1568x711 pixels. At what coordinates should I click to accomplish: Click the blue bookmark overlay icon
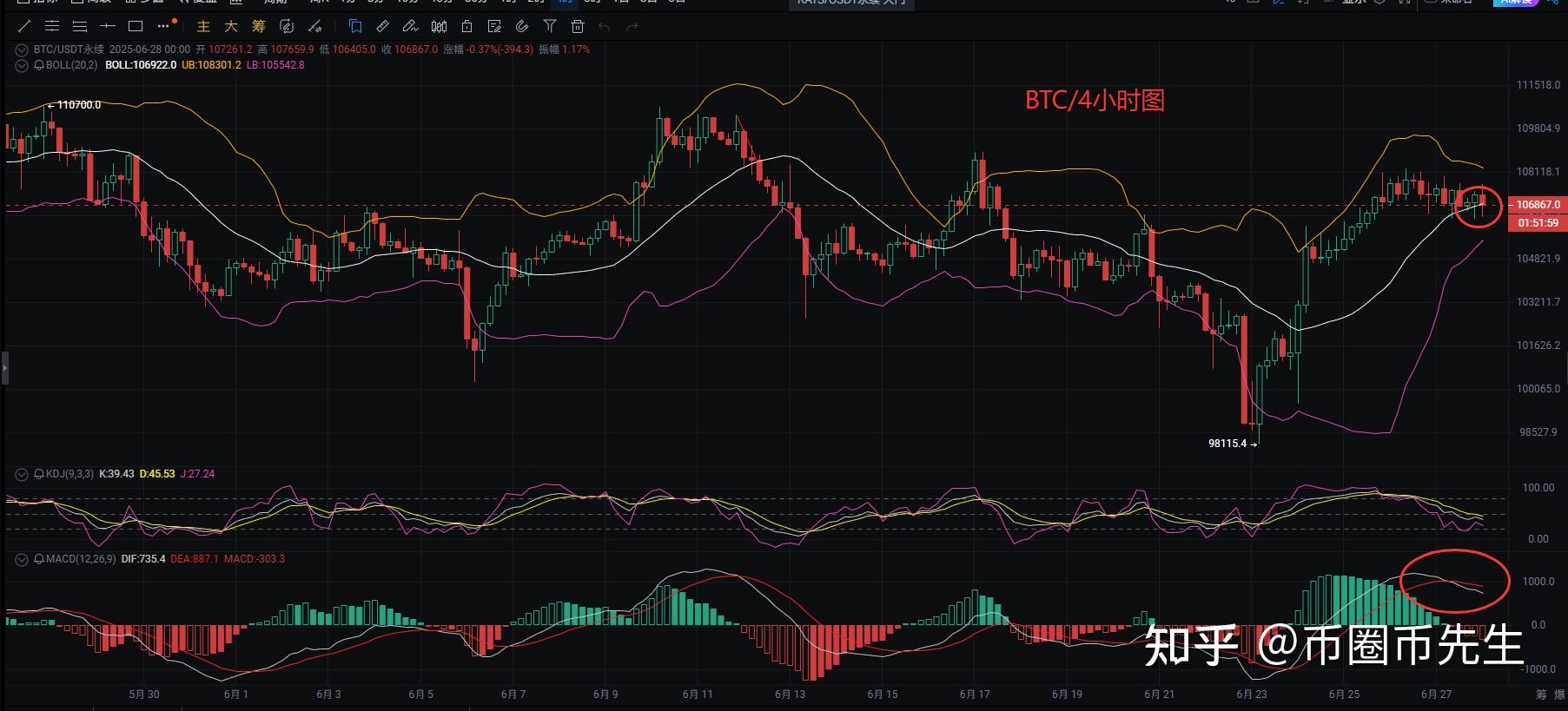[x=354, y=26]
